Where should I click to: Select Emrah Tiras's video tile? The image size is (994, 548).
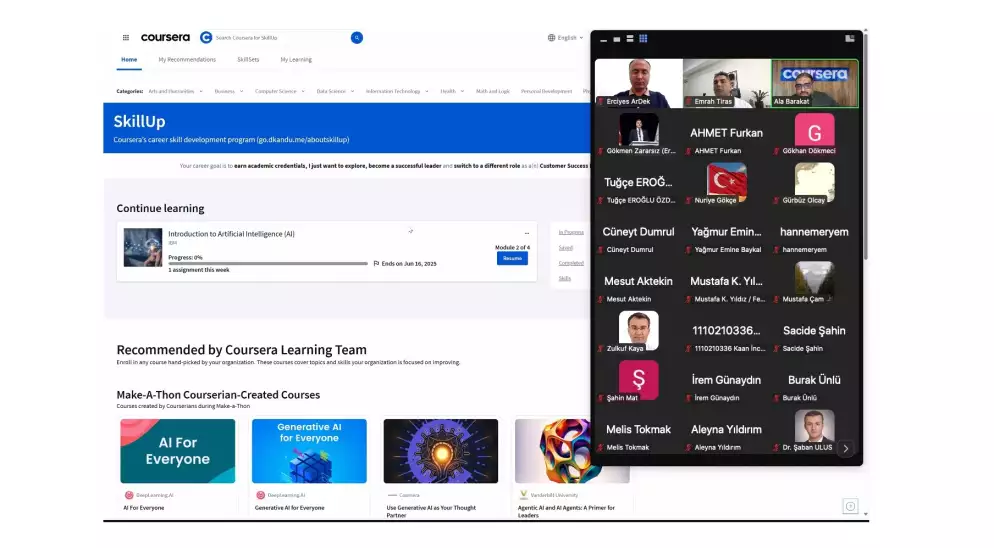pyautogui.click(x=726, y=83)
